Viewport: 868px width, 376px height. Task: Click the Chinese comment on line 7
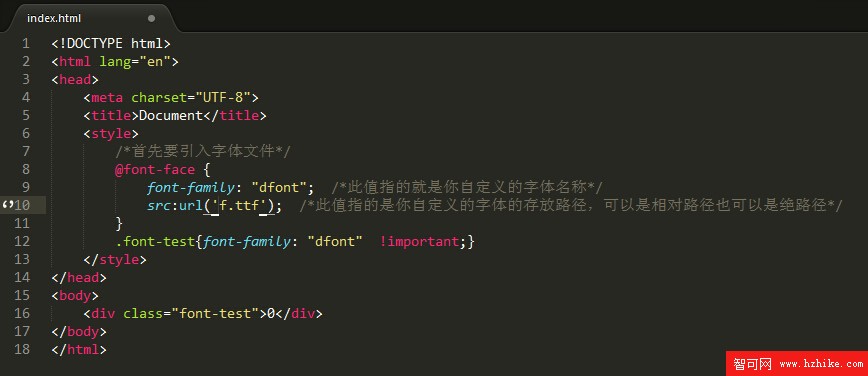pos(203,151)
